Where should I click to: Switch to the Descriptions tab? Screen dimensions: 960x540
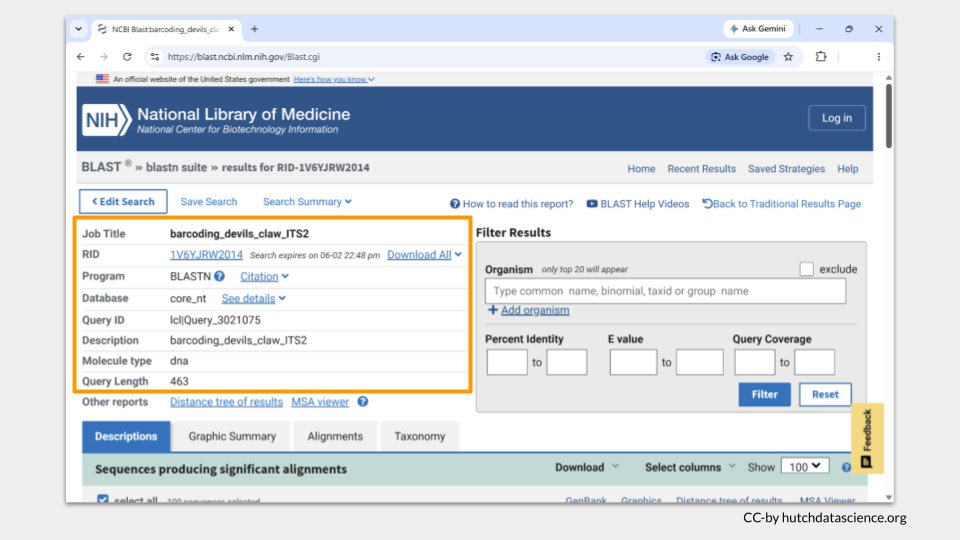pos(126,437)
